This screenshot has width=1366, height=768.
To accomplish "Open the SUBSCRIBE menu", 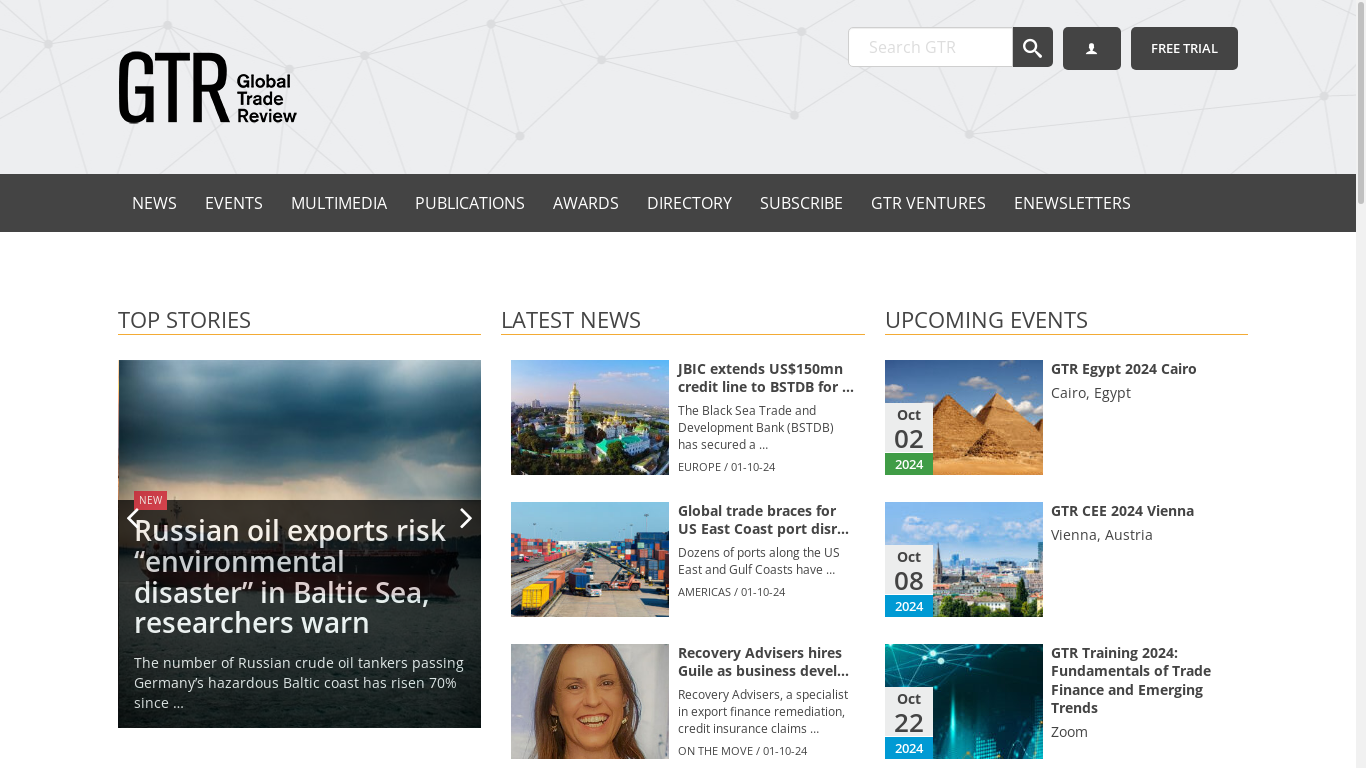I will coord(801,203).
